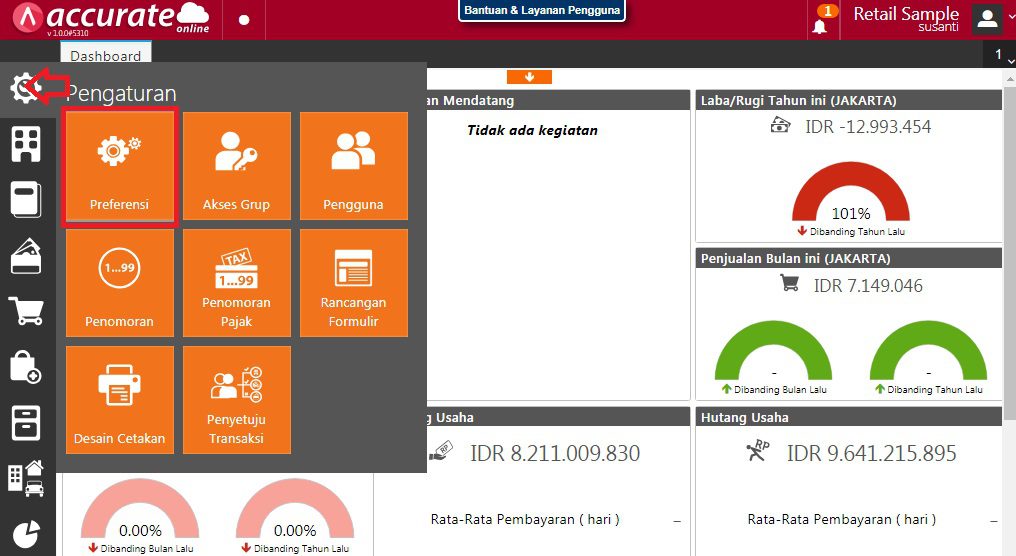This screenshot has width=1016, height=556.
Task: Click Rata-Rata Pembayaran under Hutang Usaha
Action: coord(842,519)
